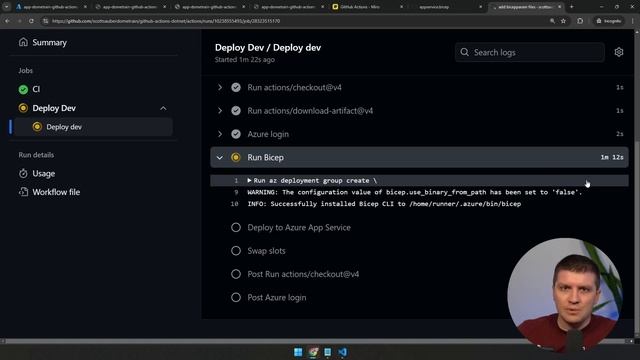Screen dimensions: 640x360
Task: Click the Post Run checkout pending circle icon
Action: pyautogui.click(x=236, y=274)
